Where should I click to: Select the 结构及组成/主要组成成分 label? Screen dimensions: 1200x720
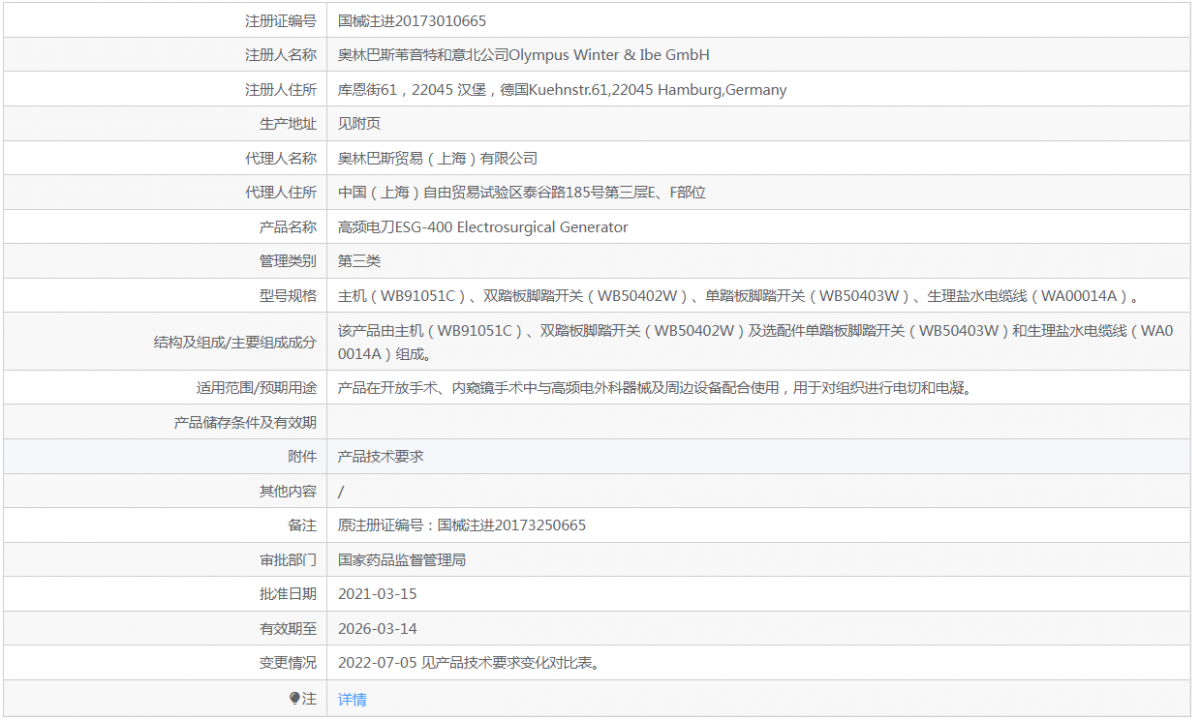(235, 342)
